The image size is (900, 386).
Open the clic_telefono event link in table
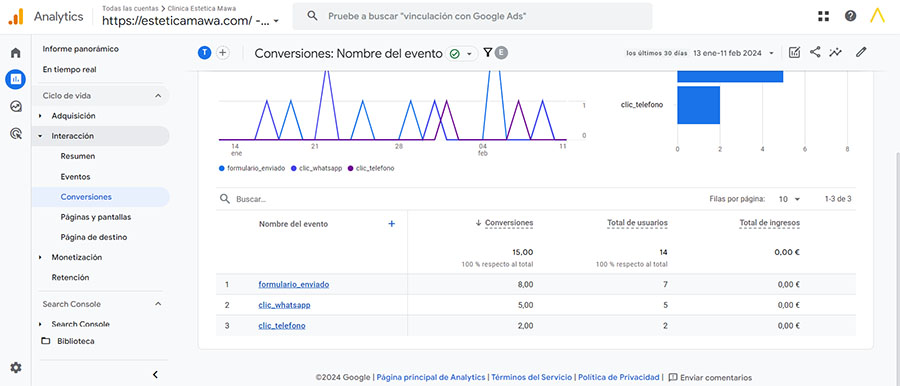pyautogui.click(x=282, y=326)
